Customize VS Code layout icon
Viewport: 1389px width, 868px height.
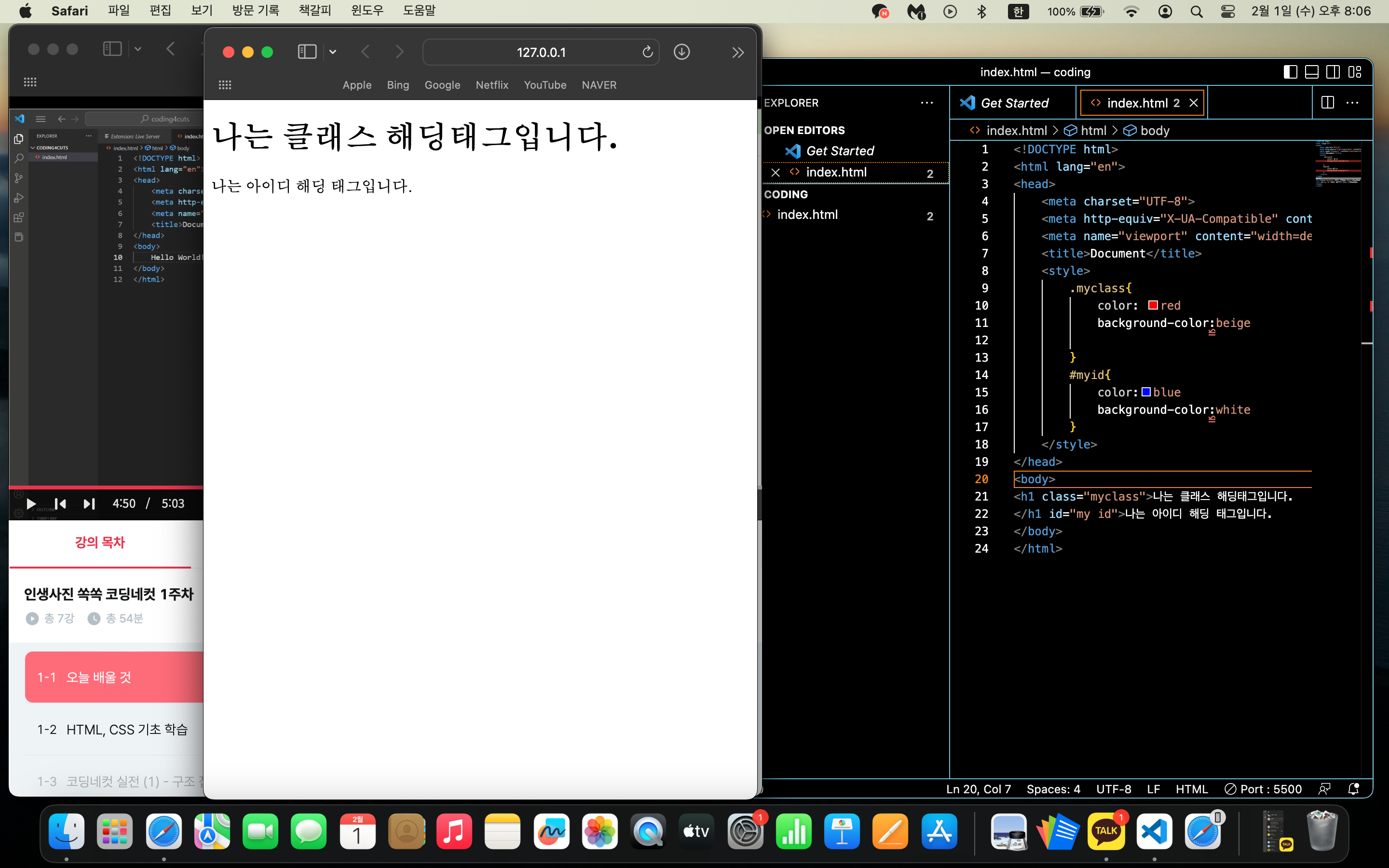1355,72
